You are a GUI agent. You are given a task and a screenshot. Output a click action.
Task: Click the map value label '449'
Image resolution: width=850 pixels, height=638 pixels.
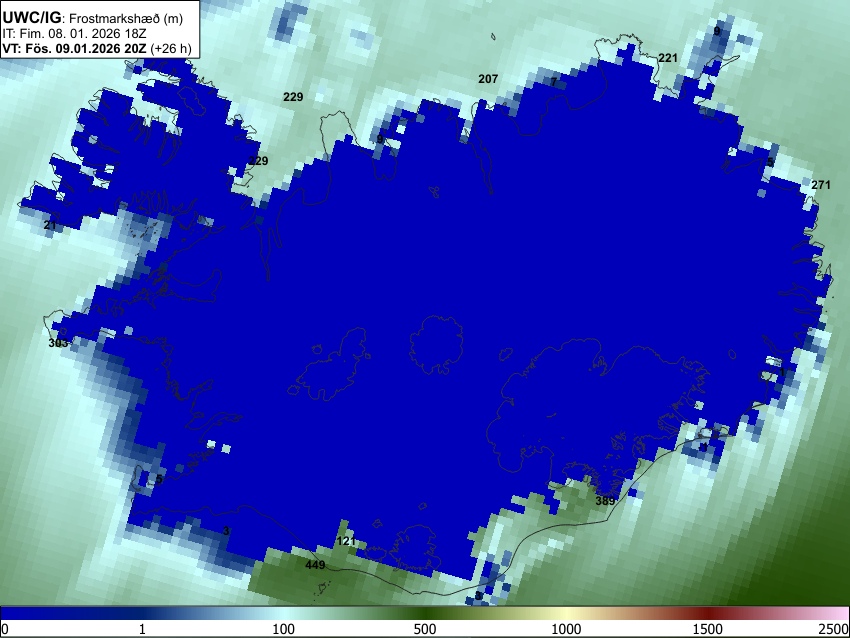pyautogui.click(x=315, y=565)
